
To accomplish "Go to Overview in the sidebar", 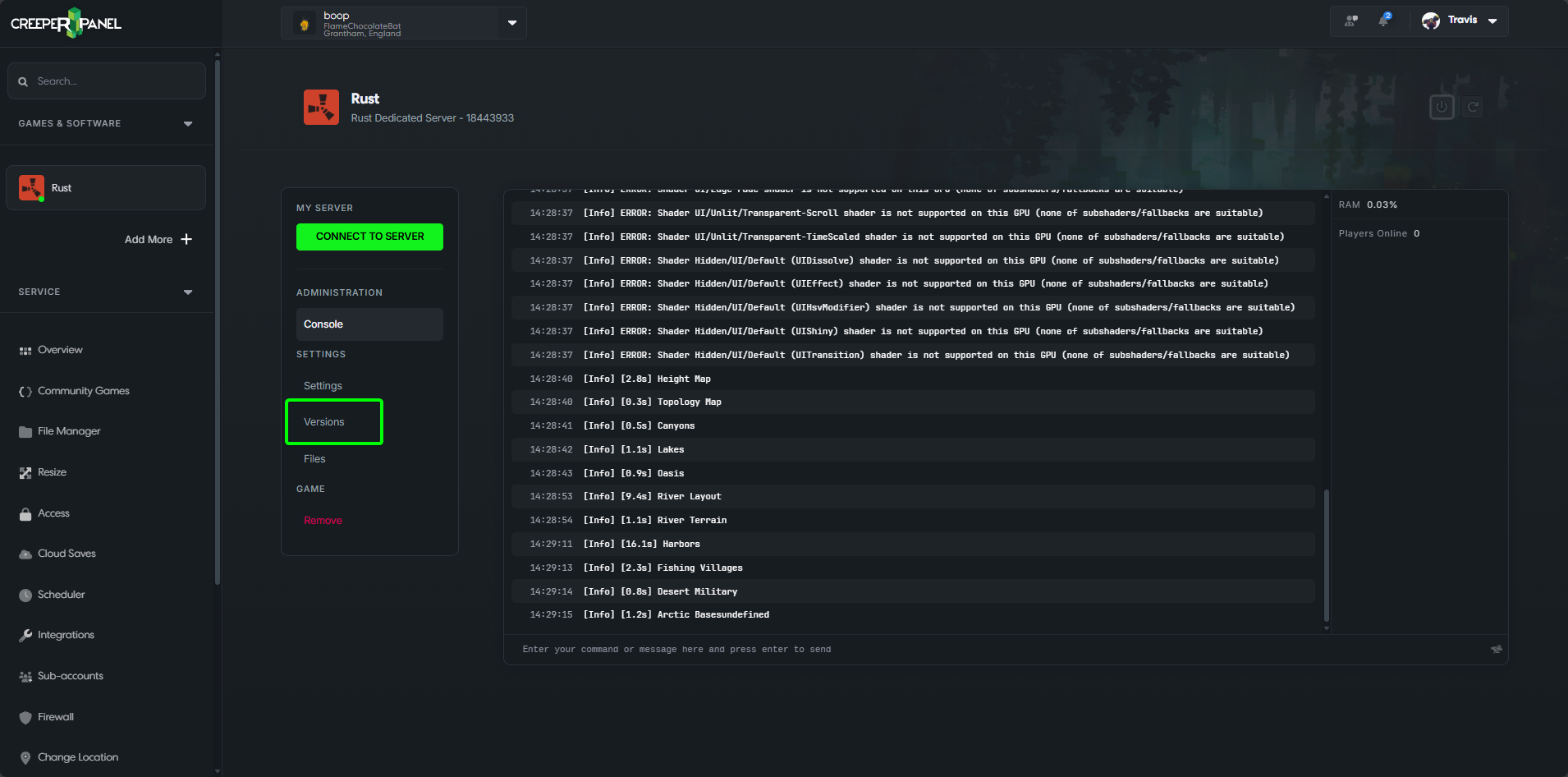I will (60, 350).
